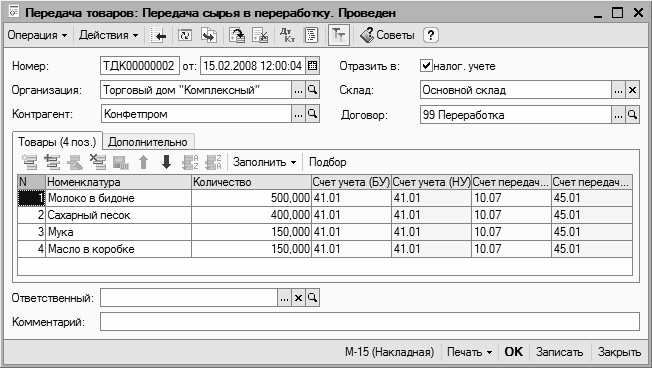Open help with the question mark icon
Screen dimensions: 652x368
pos(431,36)
